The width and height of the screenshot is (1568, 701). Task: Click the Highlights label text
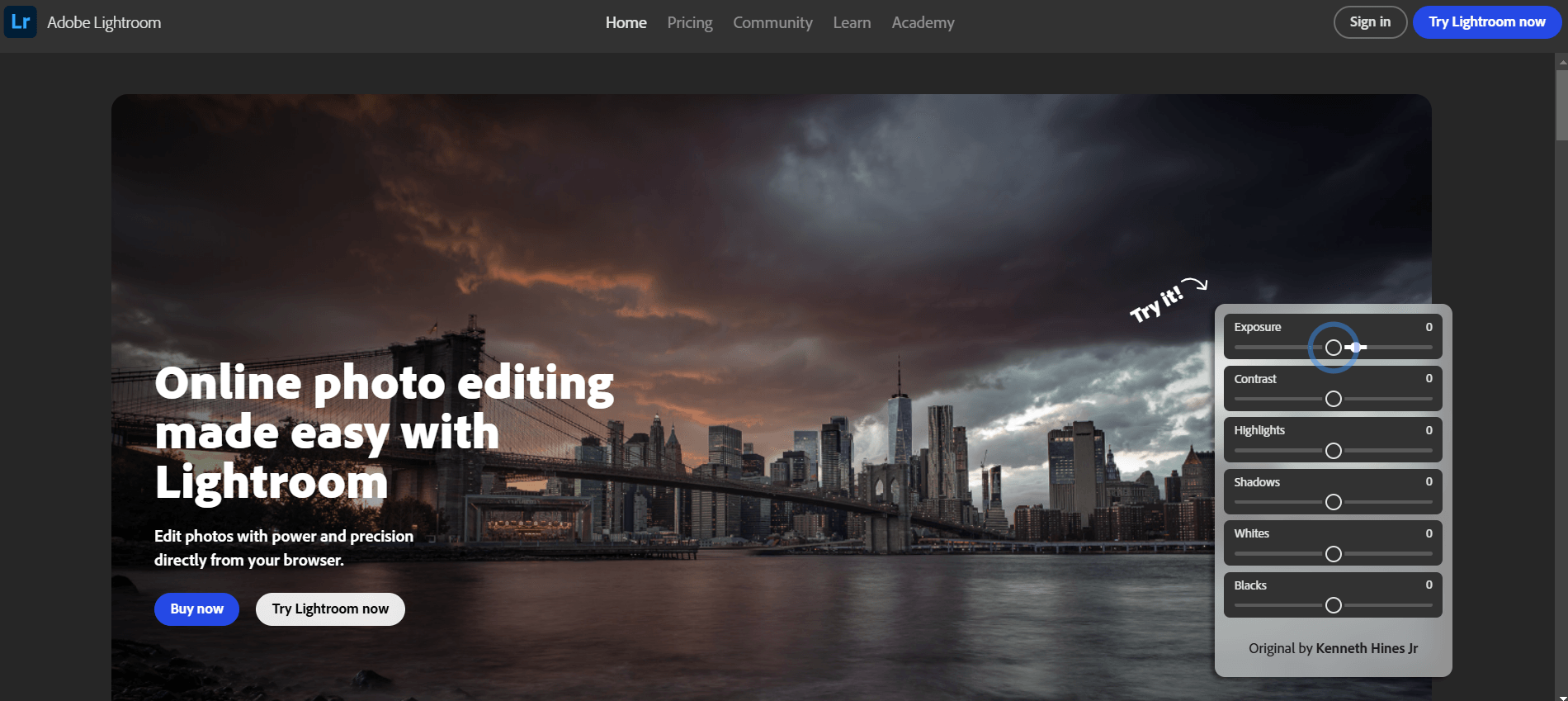point(1259,430)
